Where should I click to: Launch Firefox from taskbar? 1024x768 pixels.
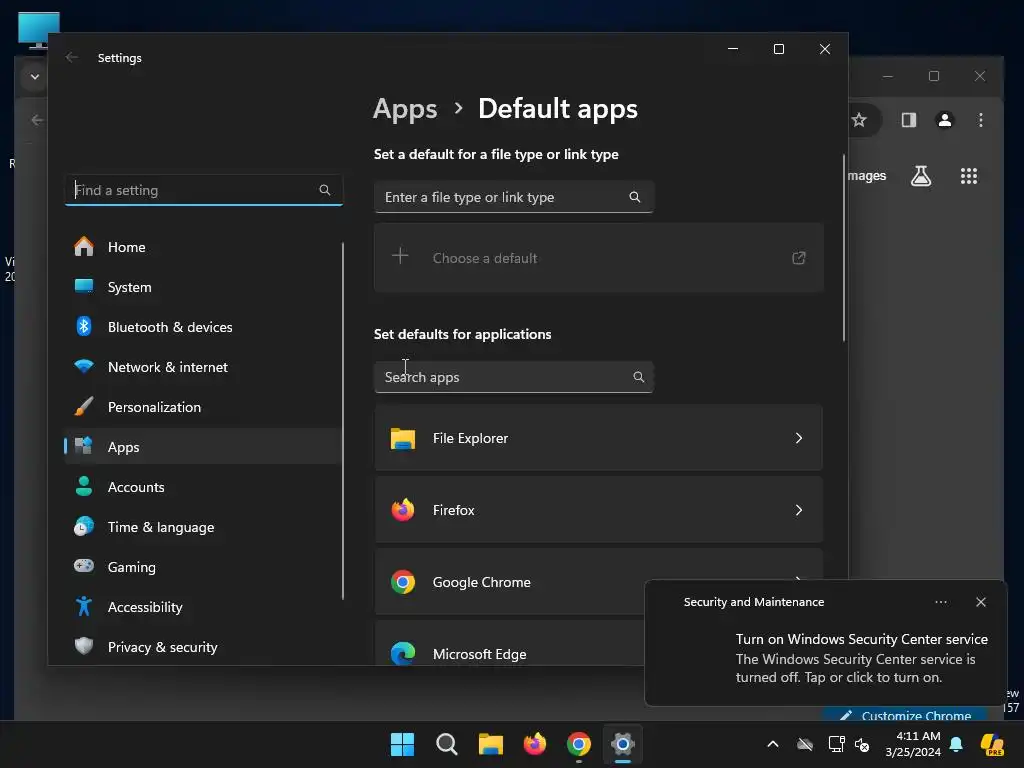[x=535, y=744]
